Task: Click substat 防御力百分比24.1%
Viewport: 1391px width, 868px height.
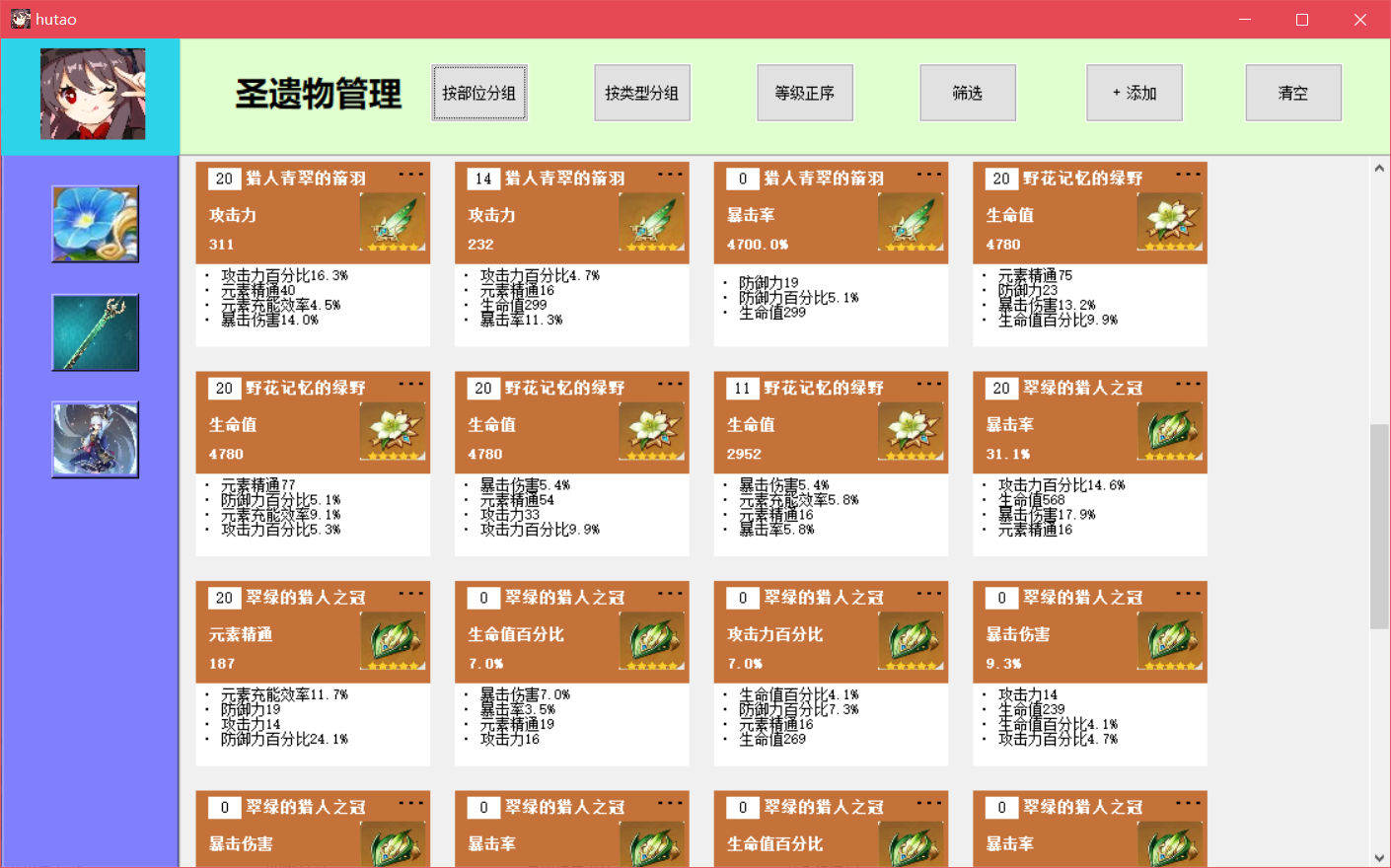Action: coord(284,740)
